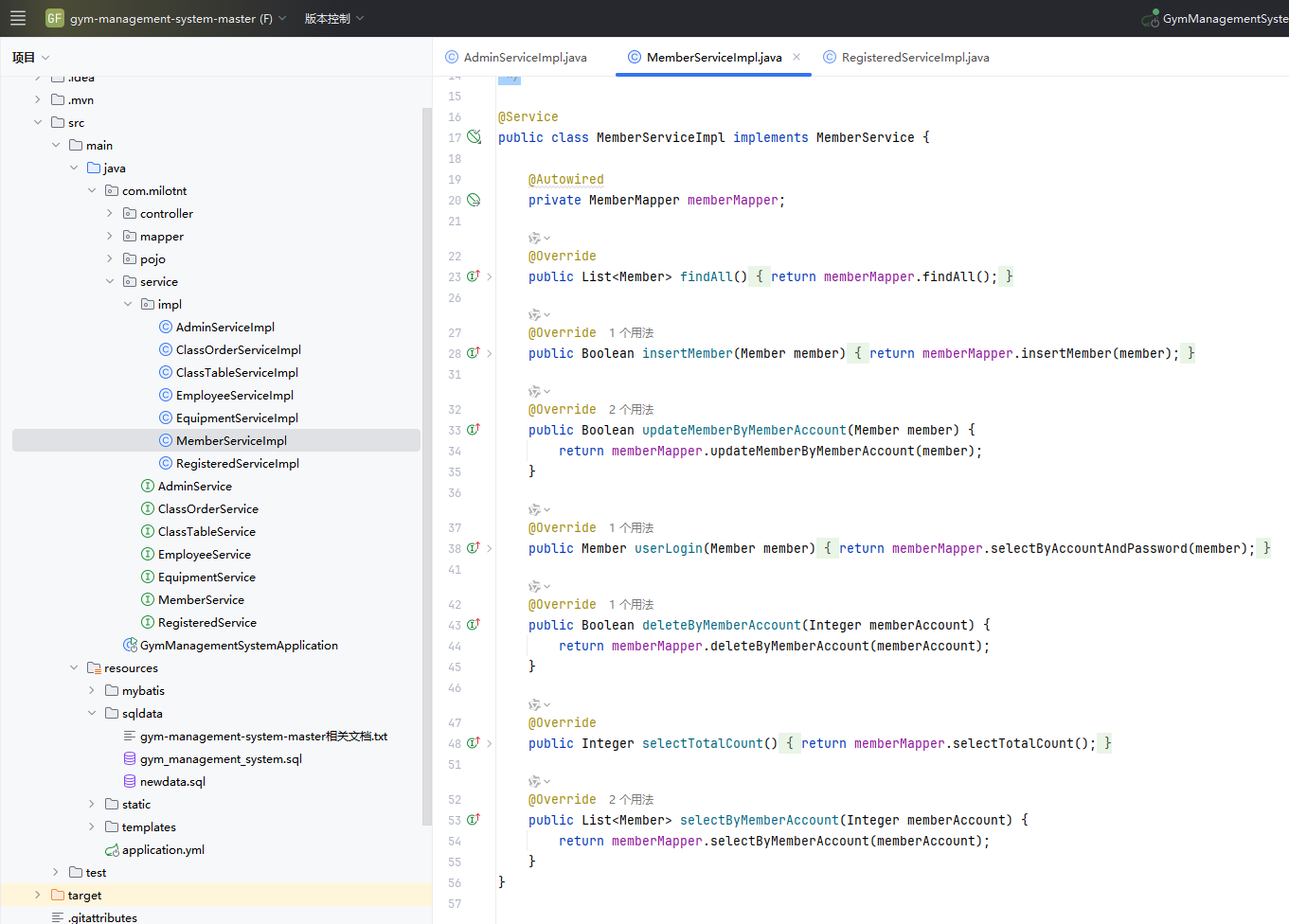Switch to RegisteredServiceImpl.java tab
This screenshot has width=1289, height=924.
click(x=906, y=57)
